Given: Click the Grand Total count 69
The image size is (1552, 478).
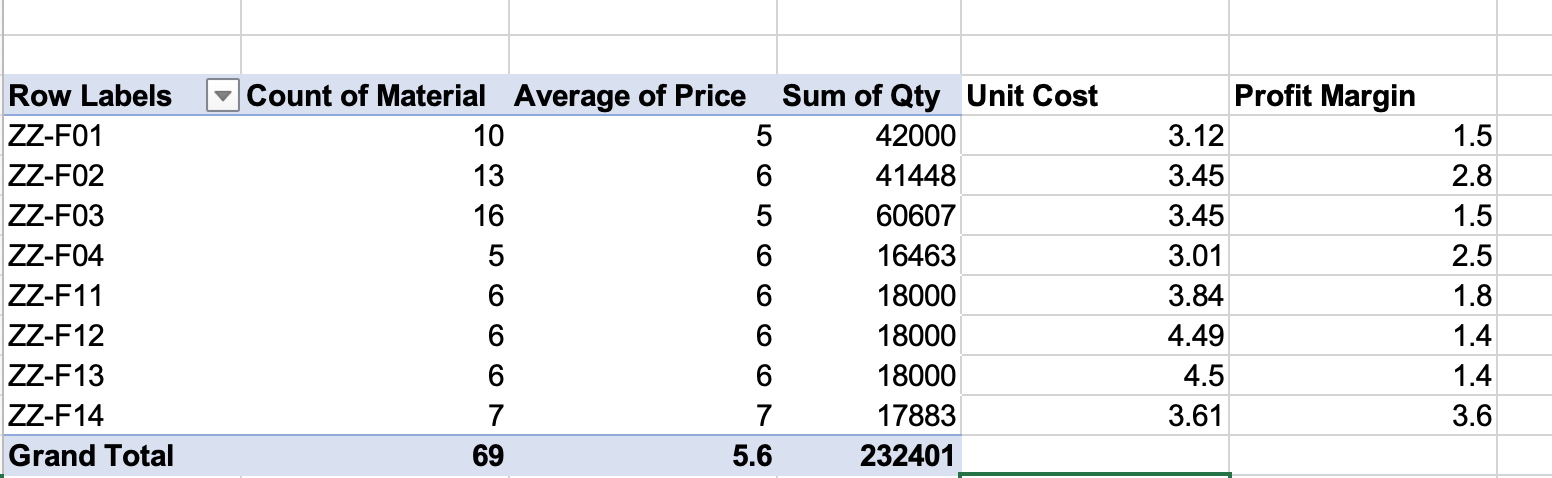Looking at the screenshot, I should coord(487,456).
